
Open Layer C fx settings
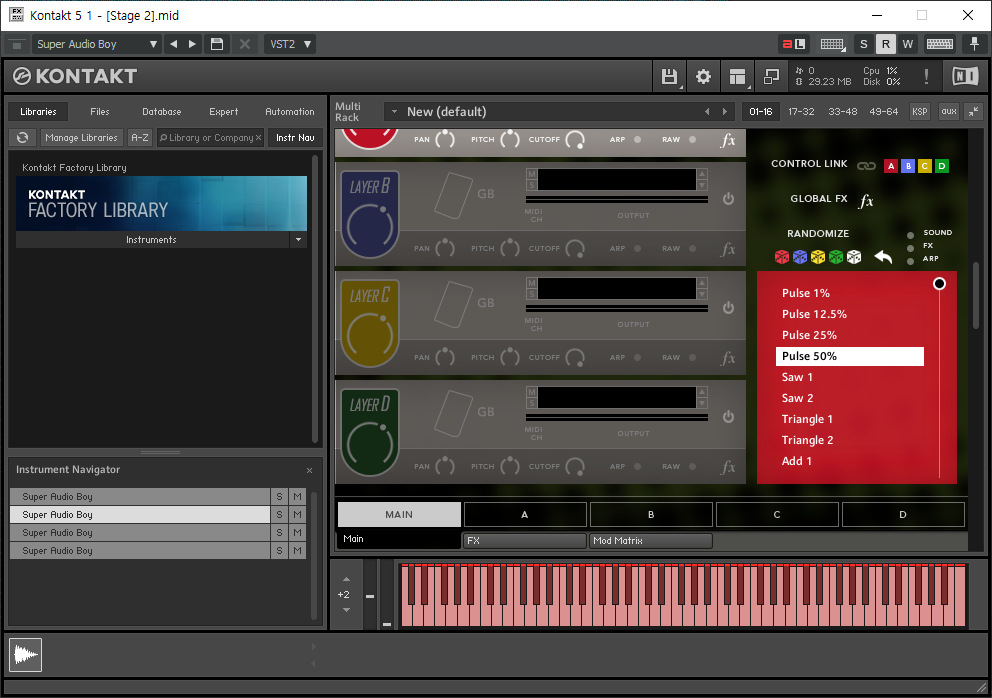[x=728, y=358]
